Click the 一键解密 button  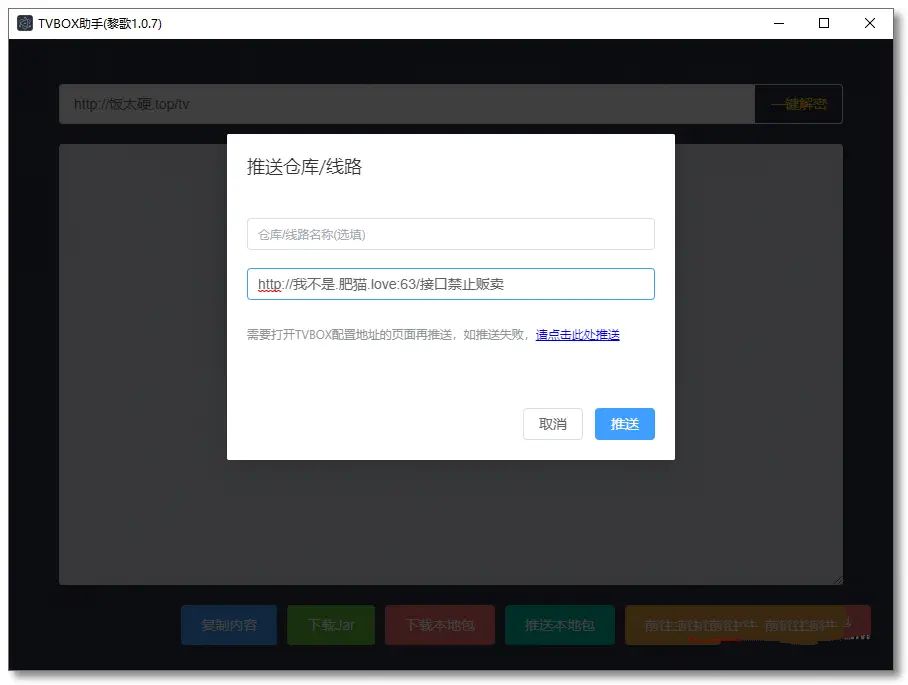(x=799, y=104)
